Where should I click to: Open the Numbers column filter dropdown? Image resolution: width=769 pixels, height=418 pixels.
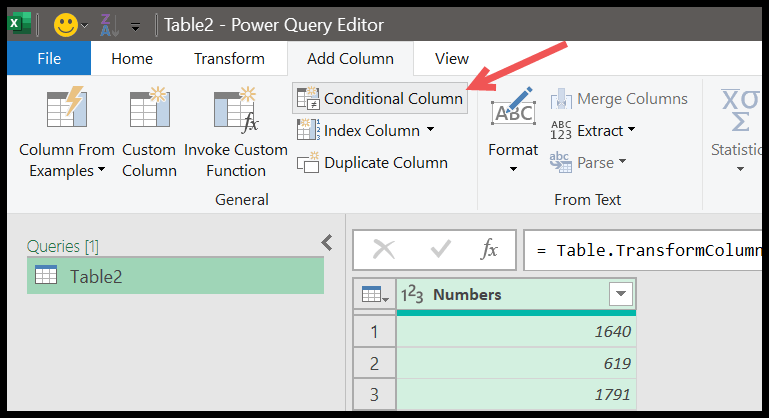[x=621, y=294]
